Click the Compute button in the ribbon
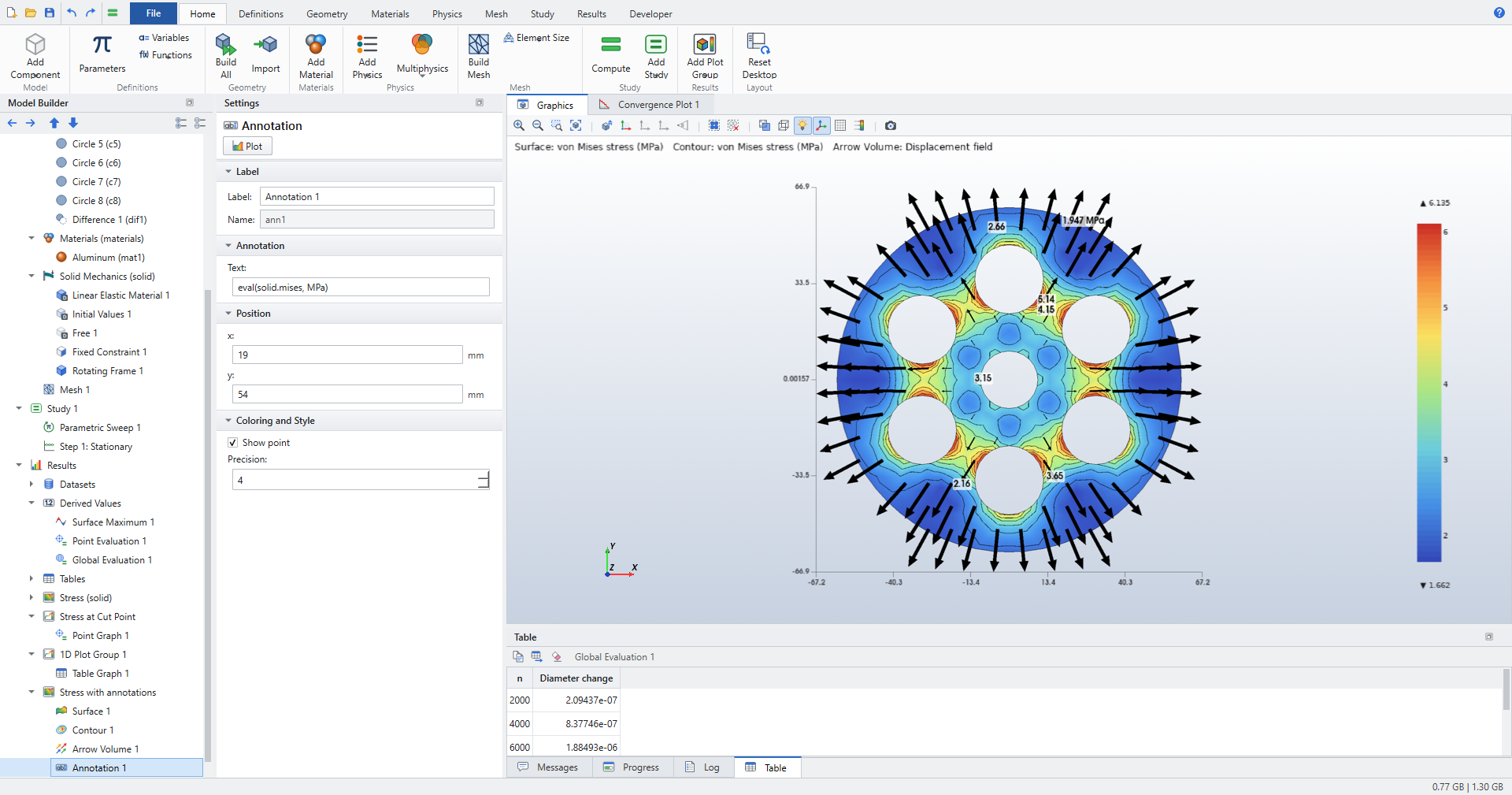 (611, 54)
